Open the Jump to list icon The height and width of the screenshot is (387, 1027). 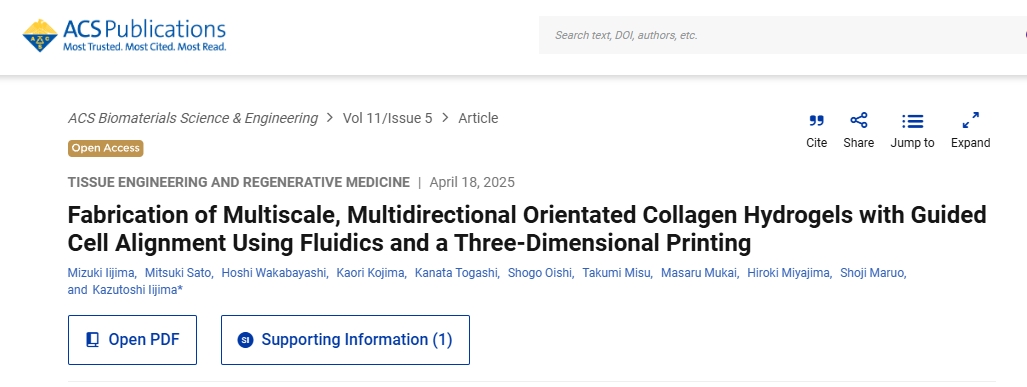pyautogui.click(x=912, y=121)
